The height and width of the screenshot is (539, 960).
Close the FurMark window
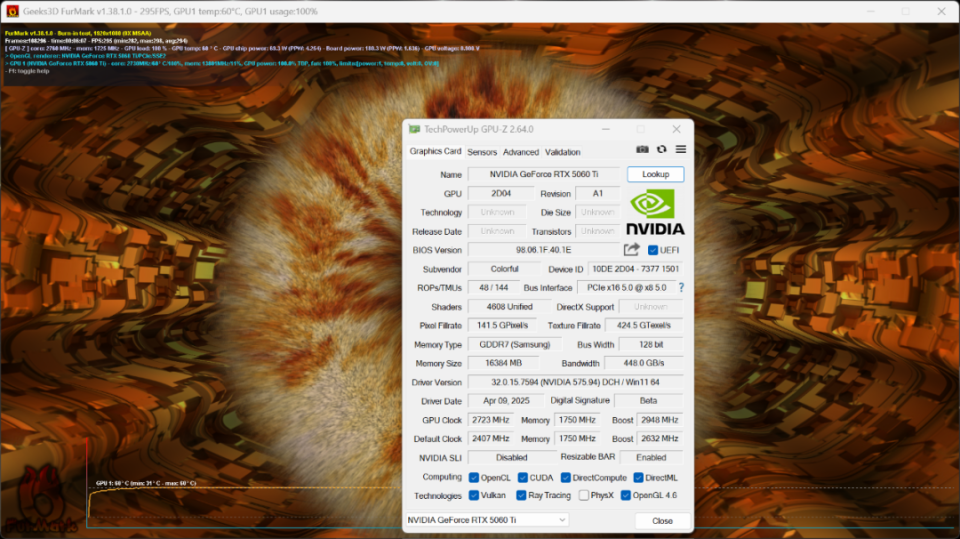pyautogui.click(x=941, y=11)
